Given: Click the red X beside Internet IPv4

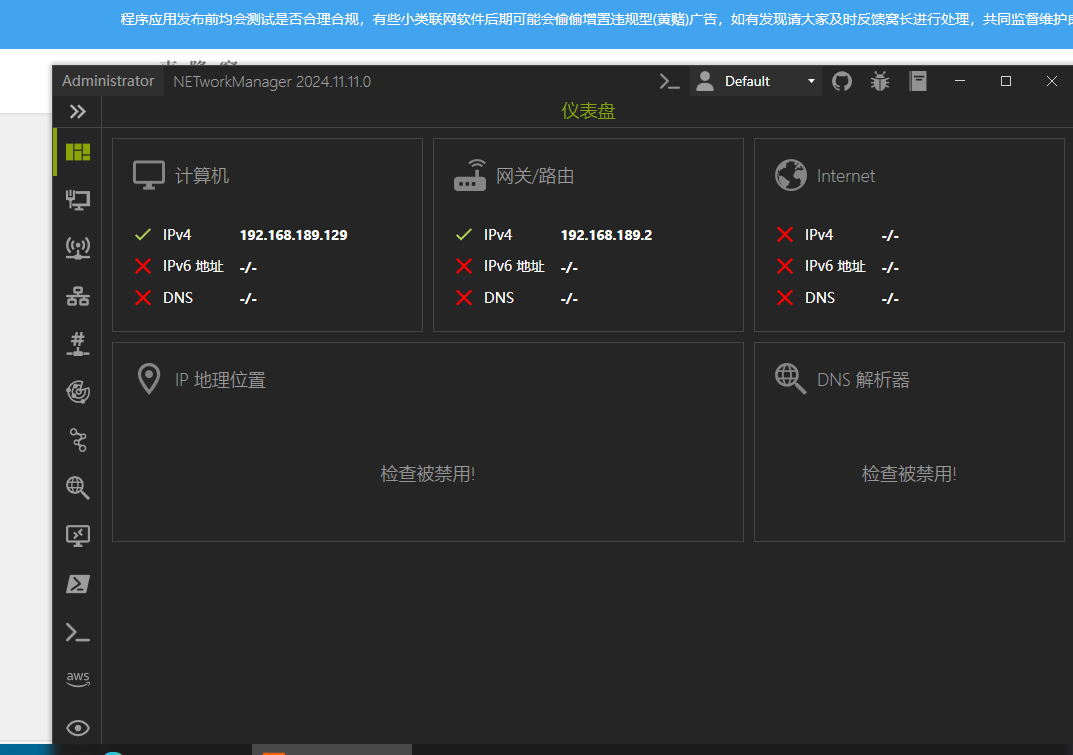Looking at the screenshot, I should (x=785, y=235).
